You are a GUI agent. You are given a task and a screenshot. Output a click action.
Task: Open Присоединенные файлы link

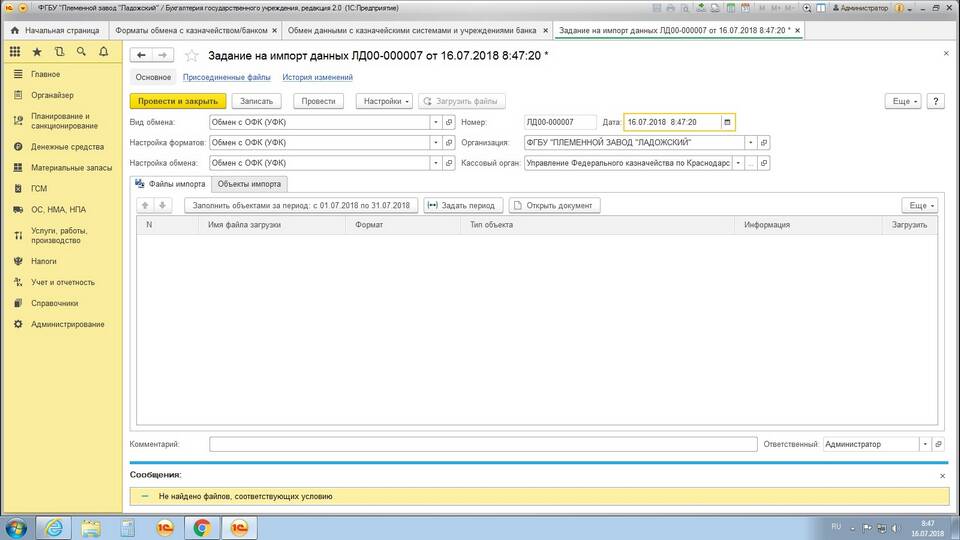pos(227,77)
